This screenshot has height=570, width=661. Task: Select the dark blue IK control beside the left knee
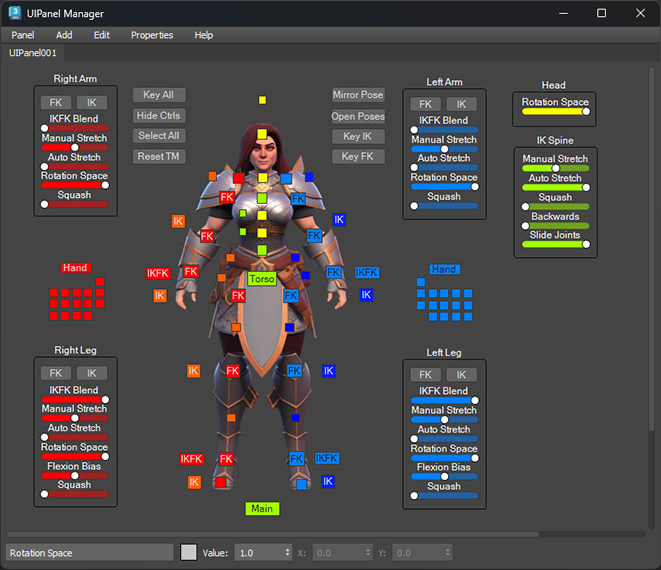(x=329, y=371)
